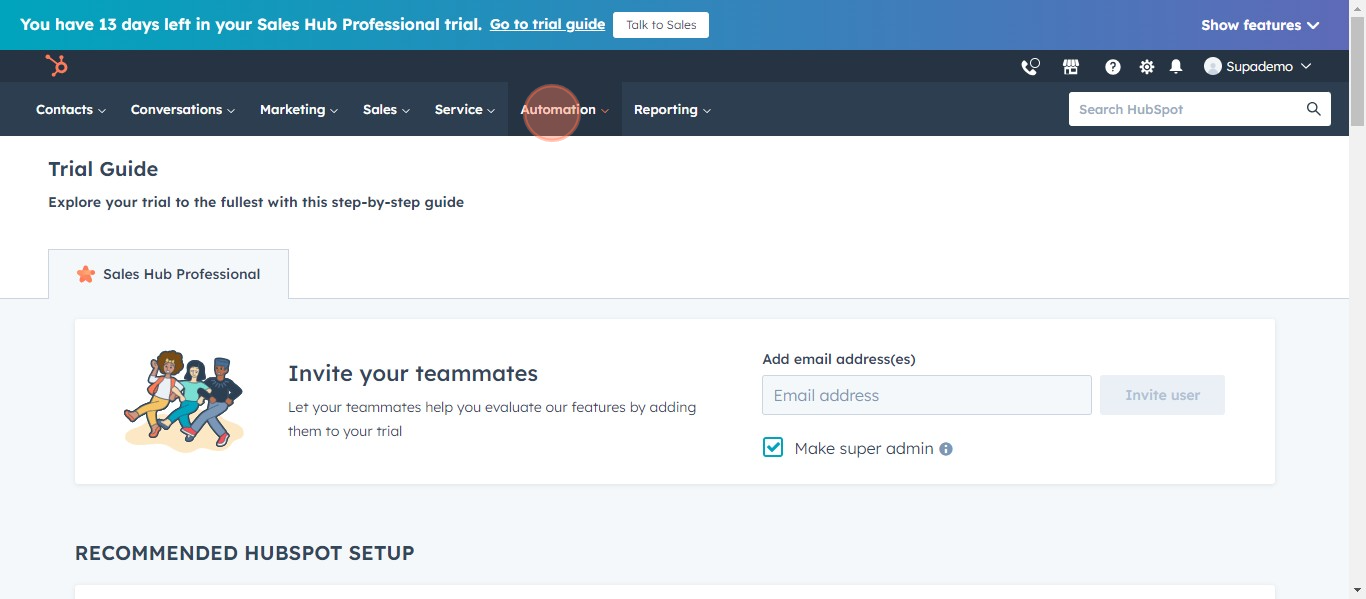This screenshot has width=1366, height=599.
Task: Open the Marketplace storefront icon
Action: tap(1071, 67)
